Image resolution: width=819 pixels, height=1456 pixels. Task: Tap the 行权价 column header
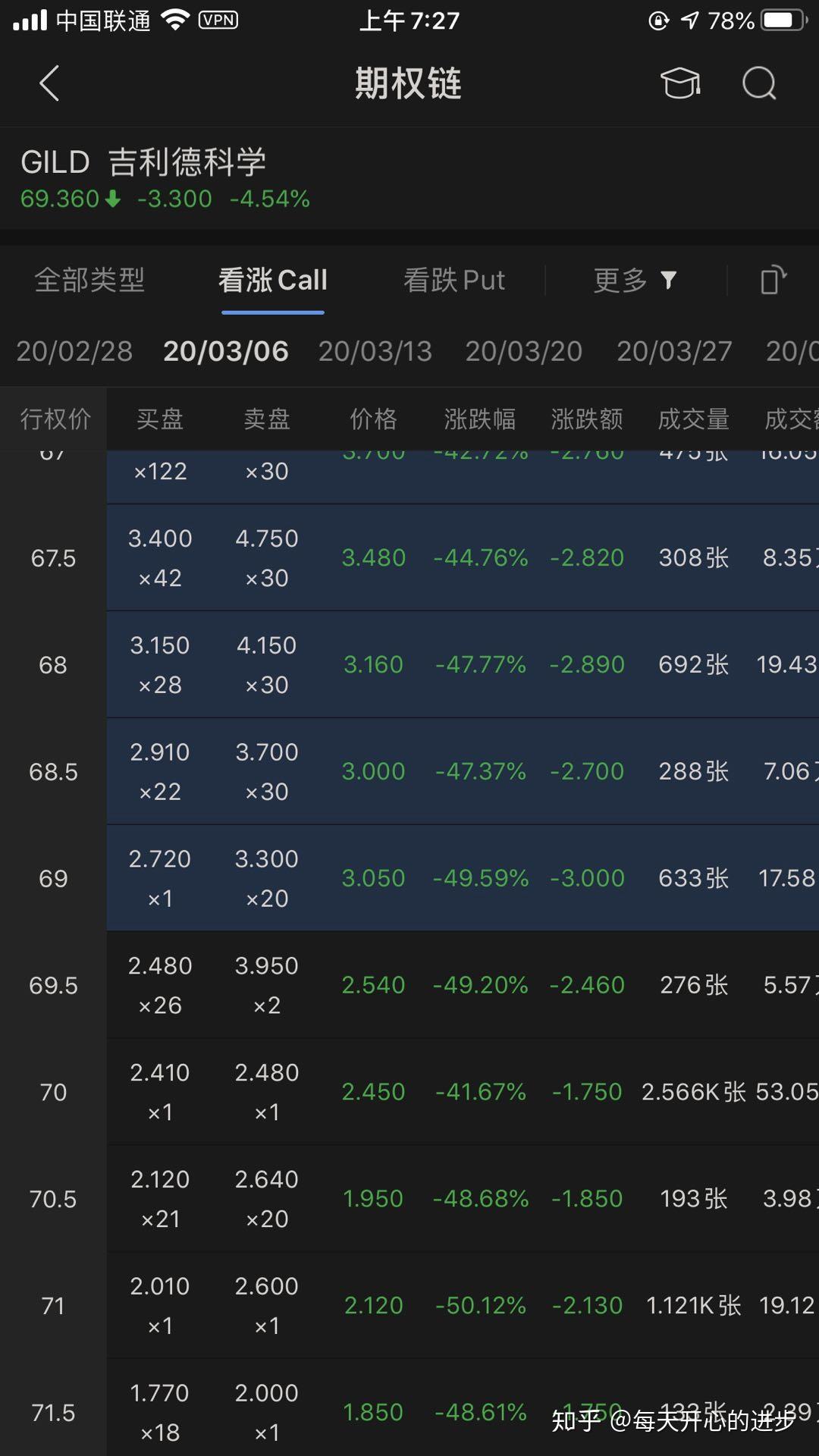pos(55,419)
